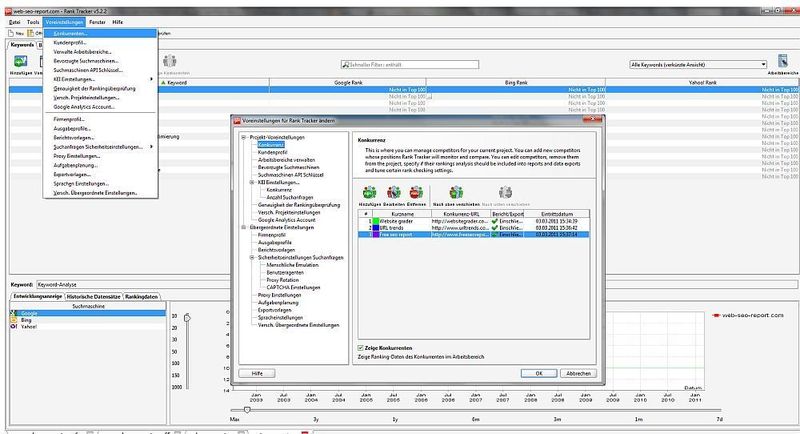The image size is (800, 434).
Task: Switch to the Historische Datensätze tab
Action: pos(93,296)
